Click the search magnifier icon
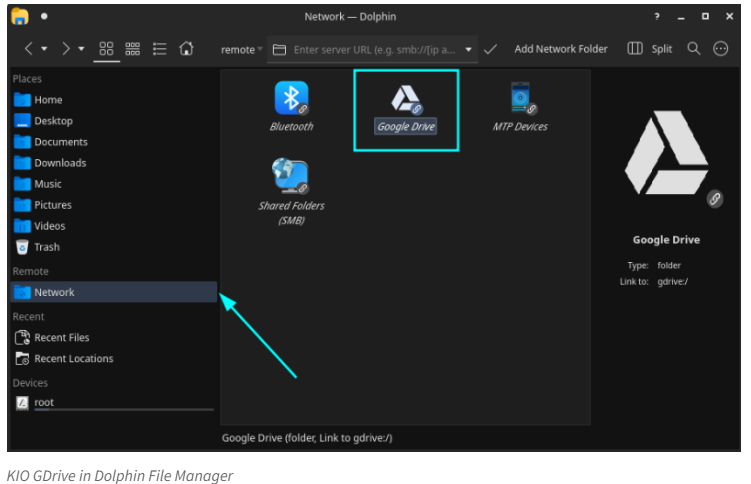Viewport: 751px width, 484px height. coord(694,49)
